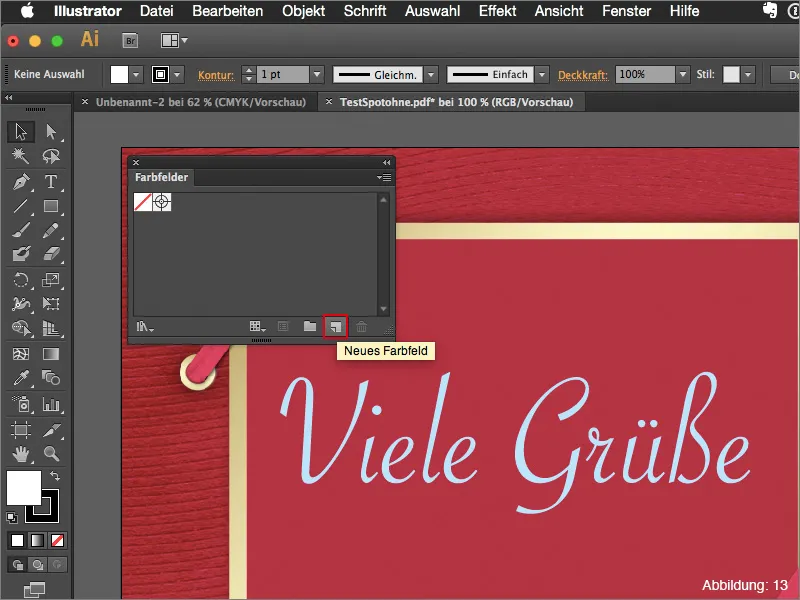Screen dimensions: 800x600
Task: Select the Gradient tool
Action: click(51, 354)
